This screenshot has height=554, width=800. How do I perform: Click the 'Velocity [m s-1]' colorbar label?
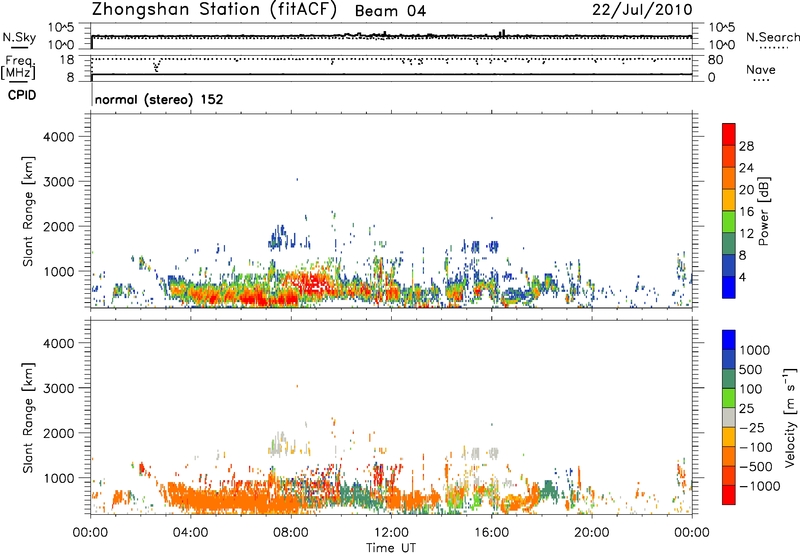[x=790, y=417]
